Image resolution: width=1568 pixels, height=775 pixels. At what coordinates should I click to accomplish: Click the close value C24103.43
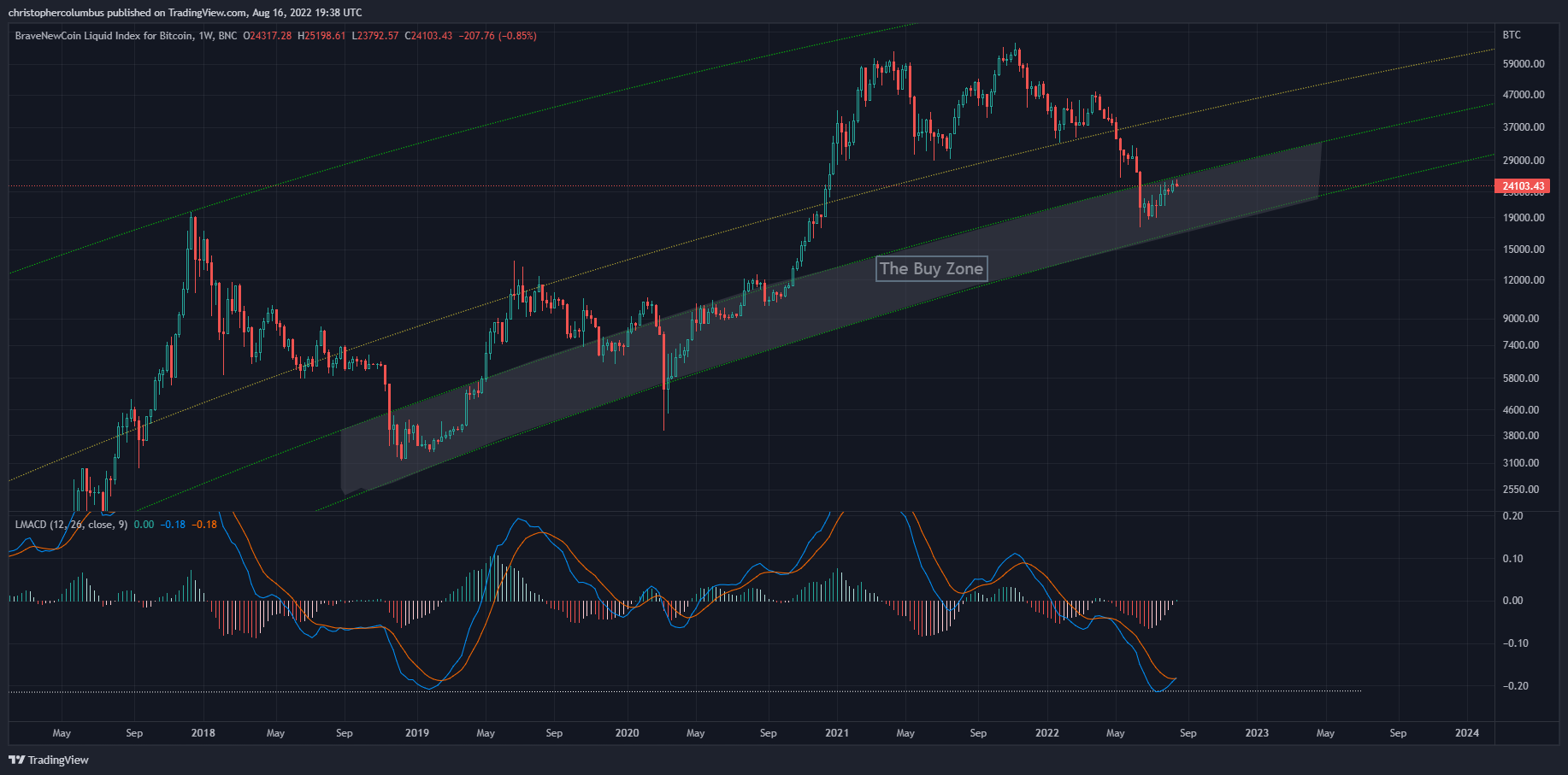(x=428, y=36)
